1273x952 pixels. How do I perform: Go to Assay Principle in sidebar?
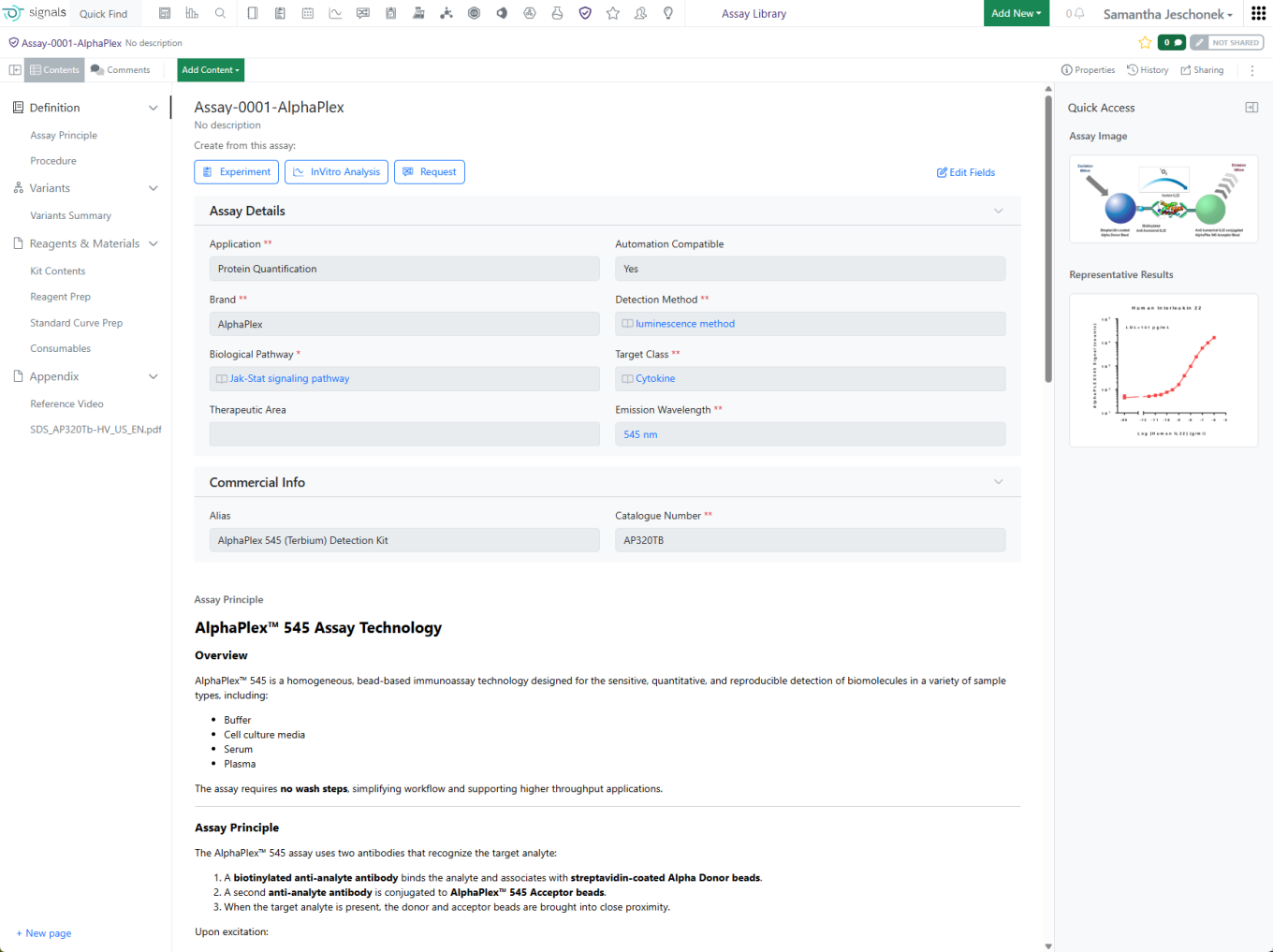point(64,136)
